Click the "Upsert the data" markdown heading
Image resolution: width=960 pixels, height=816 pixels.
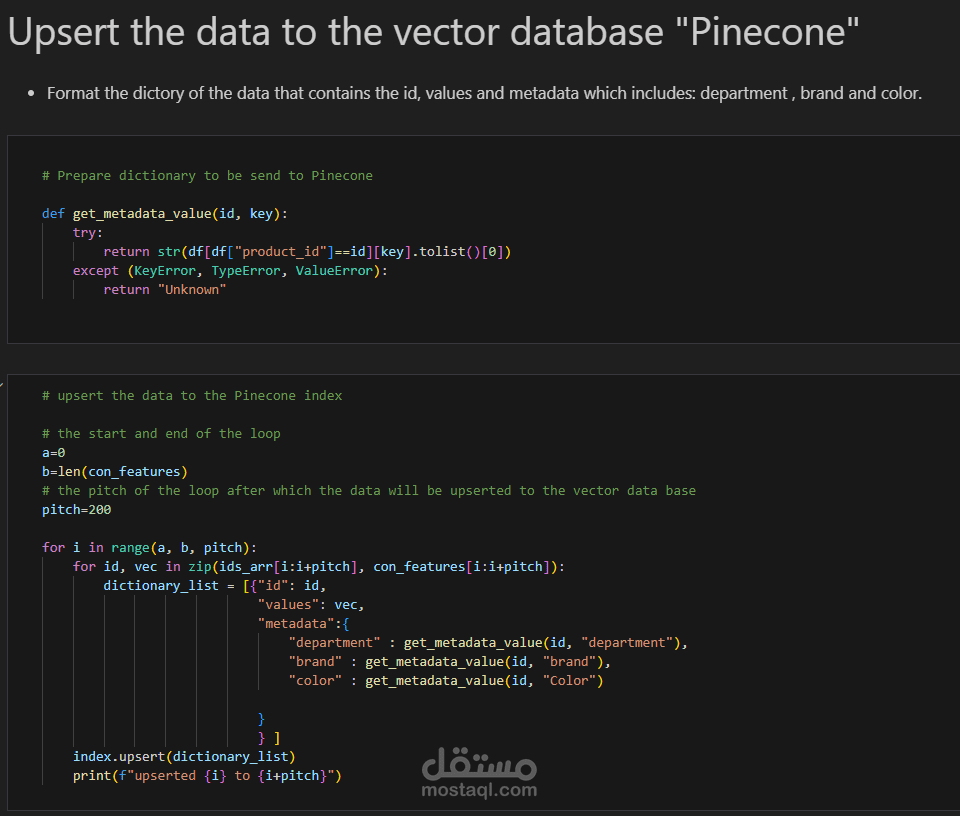tap(433, 34)
